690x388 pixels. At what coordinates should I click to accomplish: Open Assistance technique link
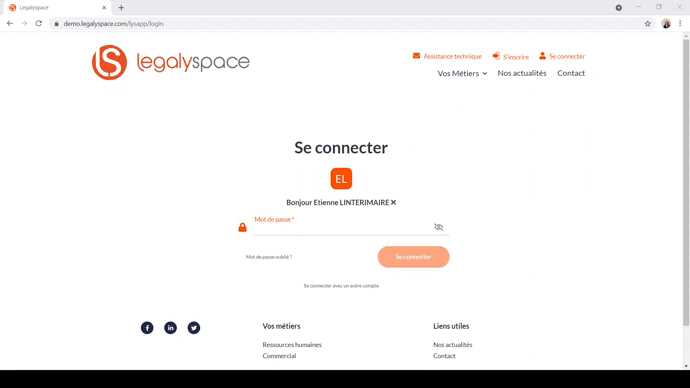[x=452, y=56]
